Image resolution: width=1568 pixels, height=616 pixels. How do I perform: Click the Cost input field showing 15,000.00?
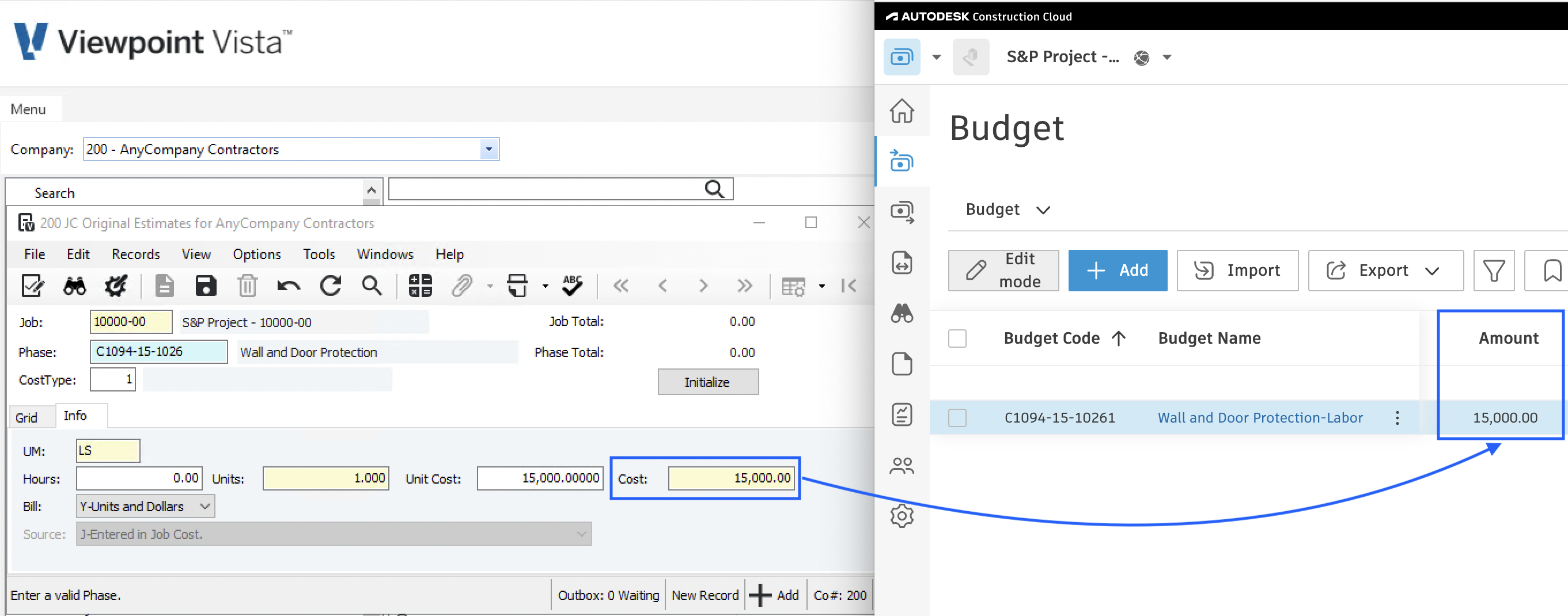point(730,478)
